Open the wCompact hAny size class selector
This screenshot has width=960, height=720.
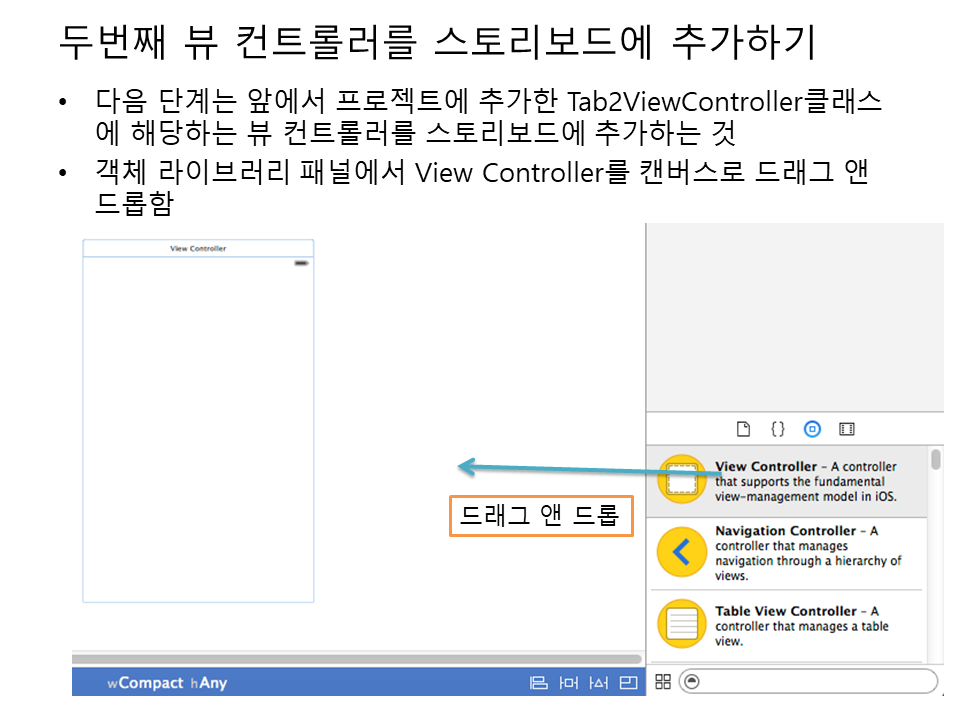167,683
